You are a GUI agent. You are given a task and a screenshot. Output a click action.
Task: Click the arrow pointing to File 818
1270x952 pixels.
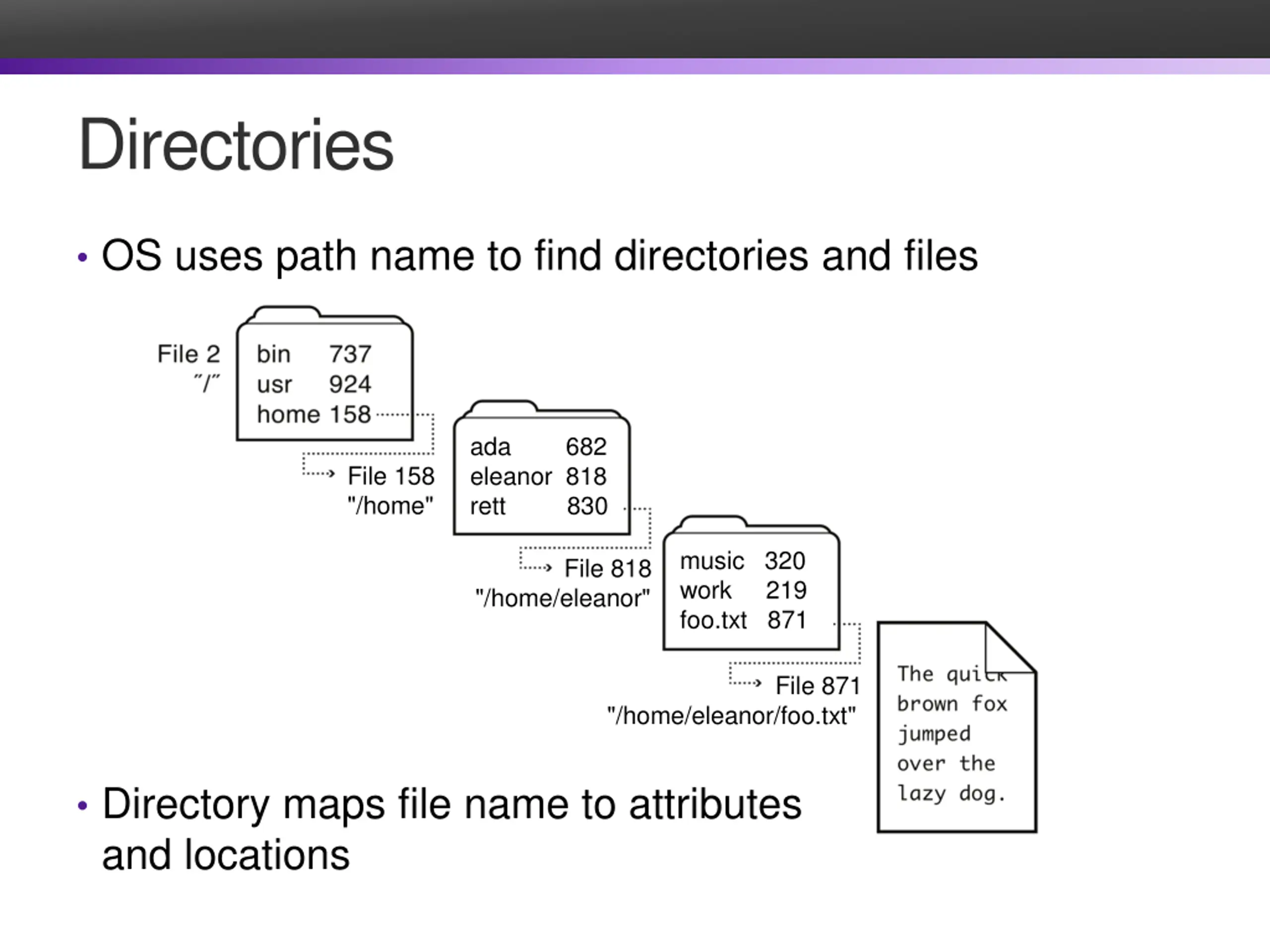(x=537, y=568)
